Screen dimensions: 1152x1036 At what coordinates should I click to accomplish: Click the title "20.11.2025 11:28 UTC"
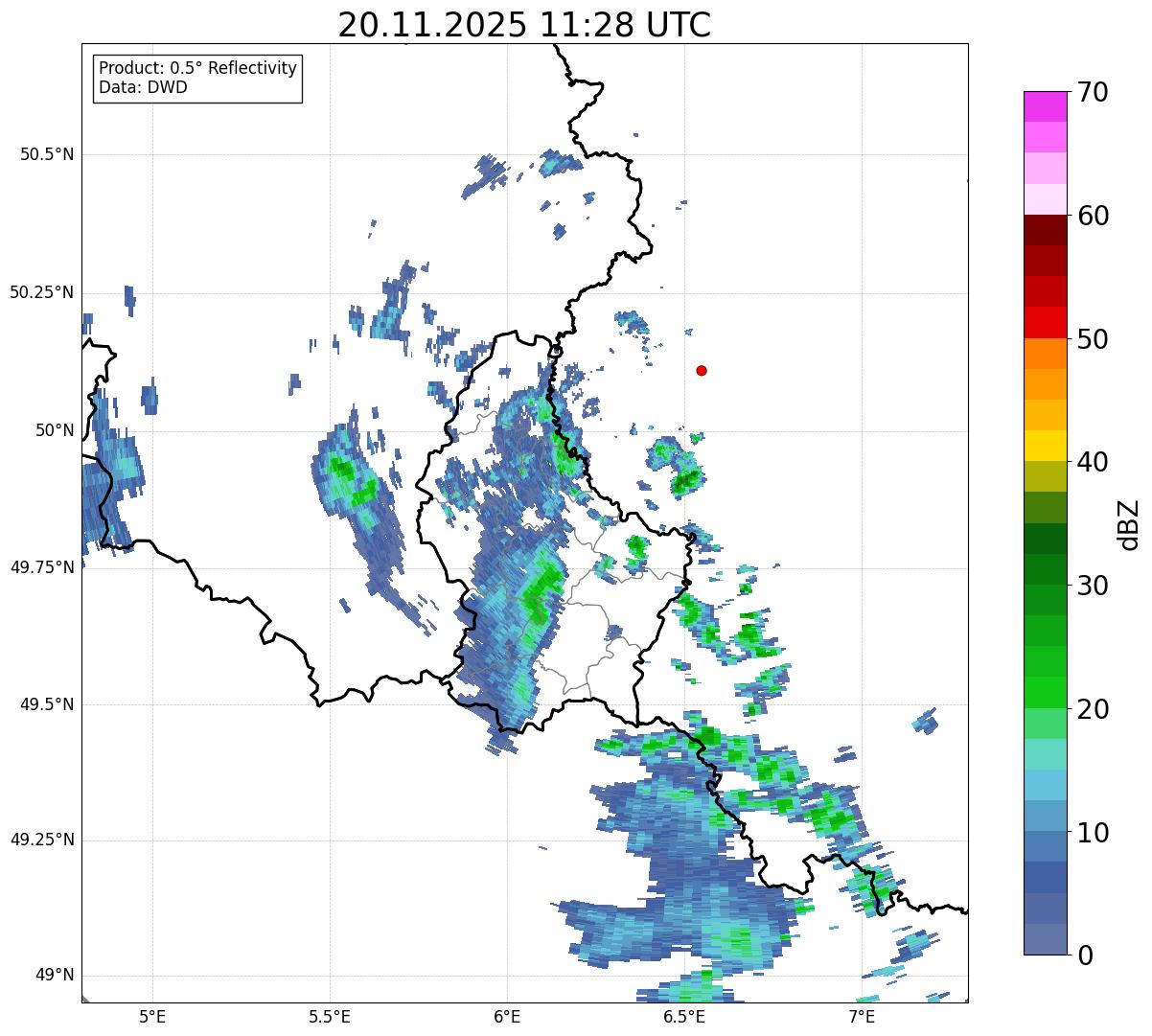pyautogui.click(x=524, y=25)
